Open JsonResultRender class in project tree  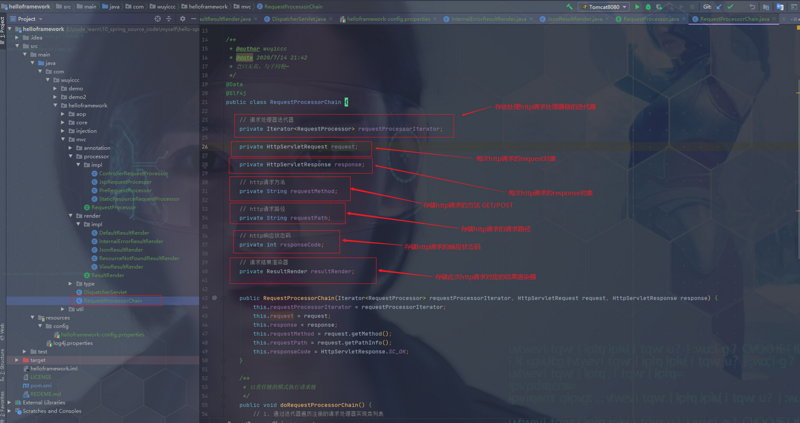(120, 250)
